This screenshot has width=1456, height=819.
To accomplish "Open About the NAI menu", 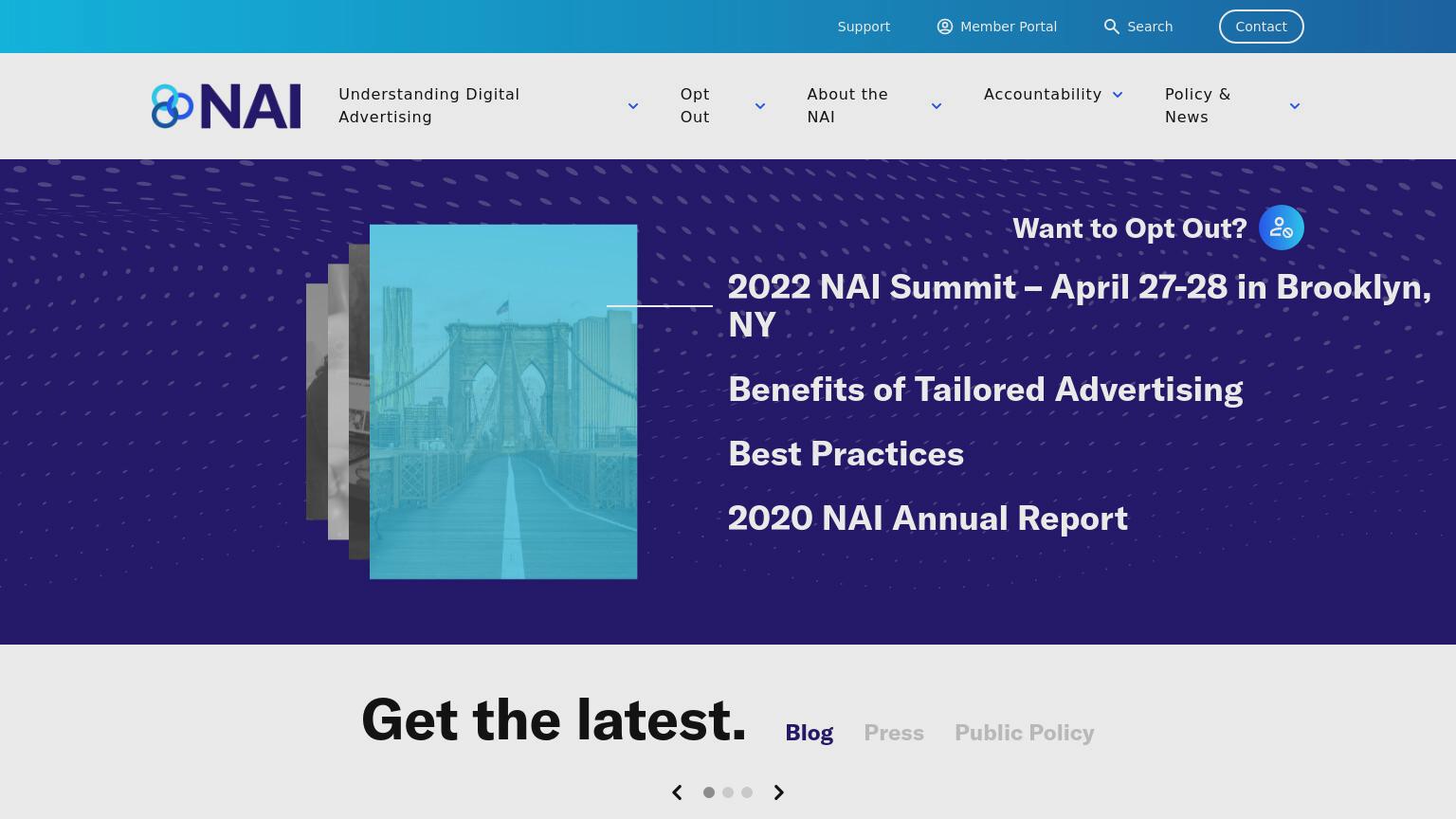I will 847,105.
